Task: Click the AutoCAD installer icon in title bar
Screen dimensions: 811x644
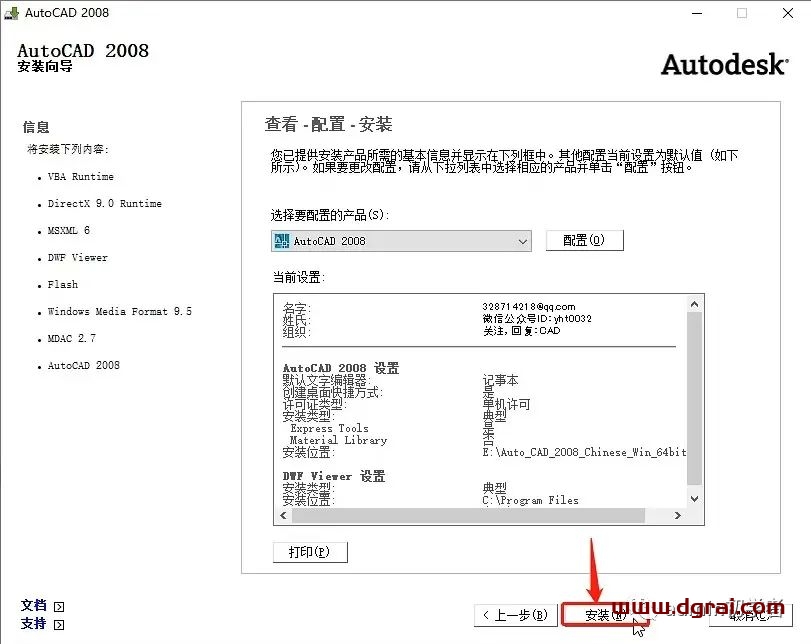Action: (x=12, y=13)
